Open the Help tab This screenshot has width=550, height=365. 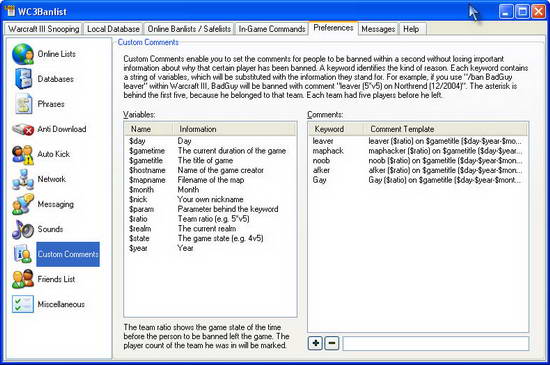[411, 29]
